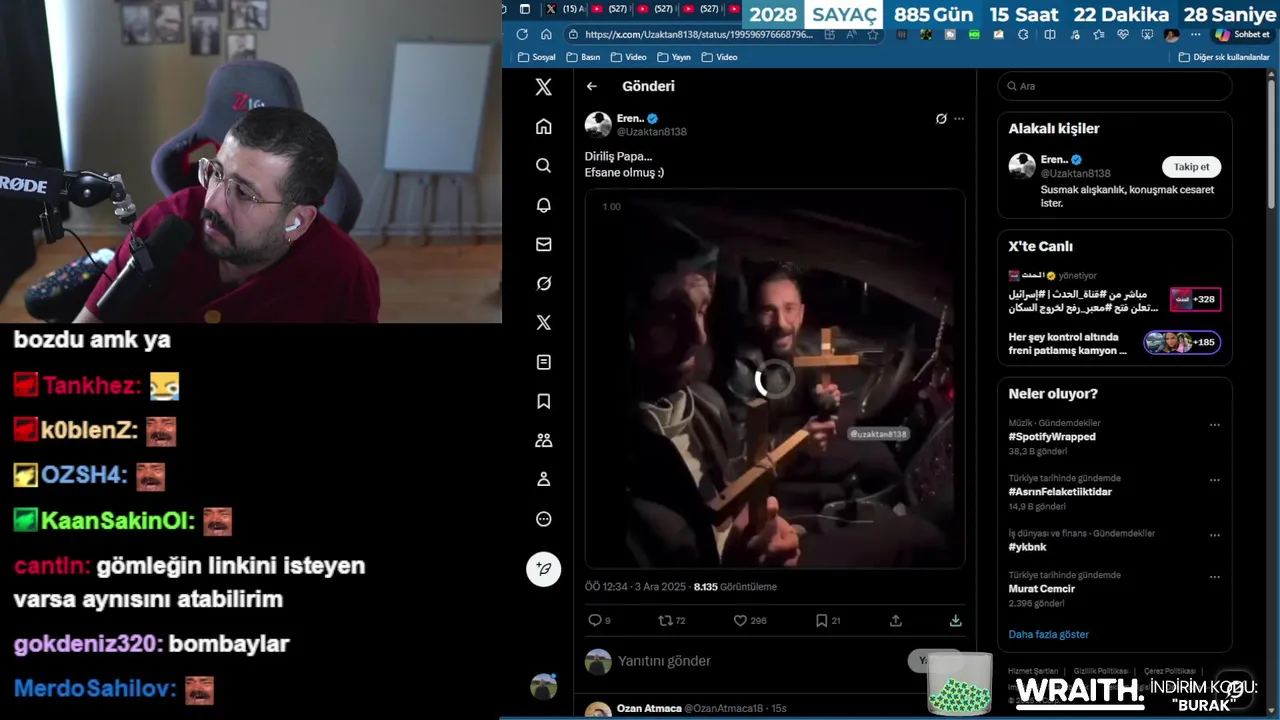Switch to the X (15) browser tab

click(567, 9)
